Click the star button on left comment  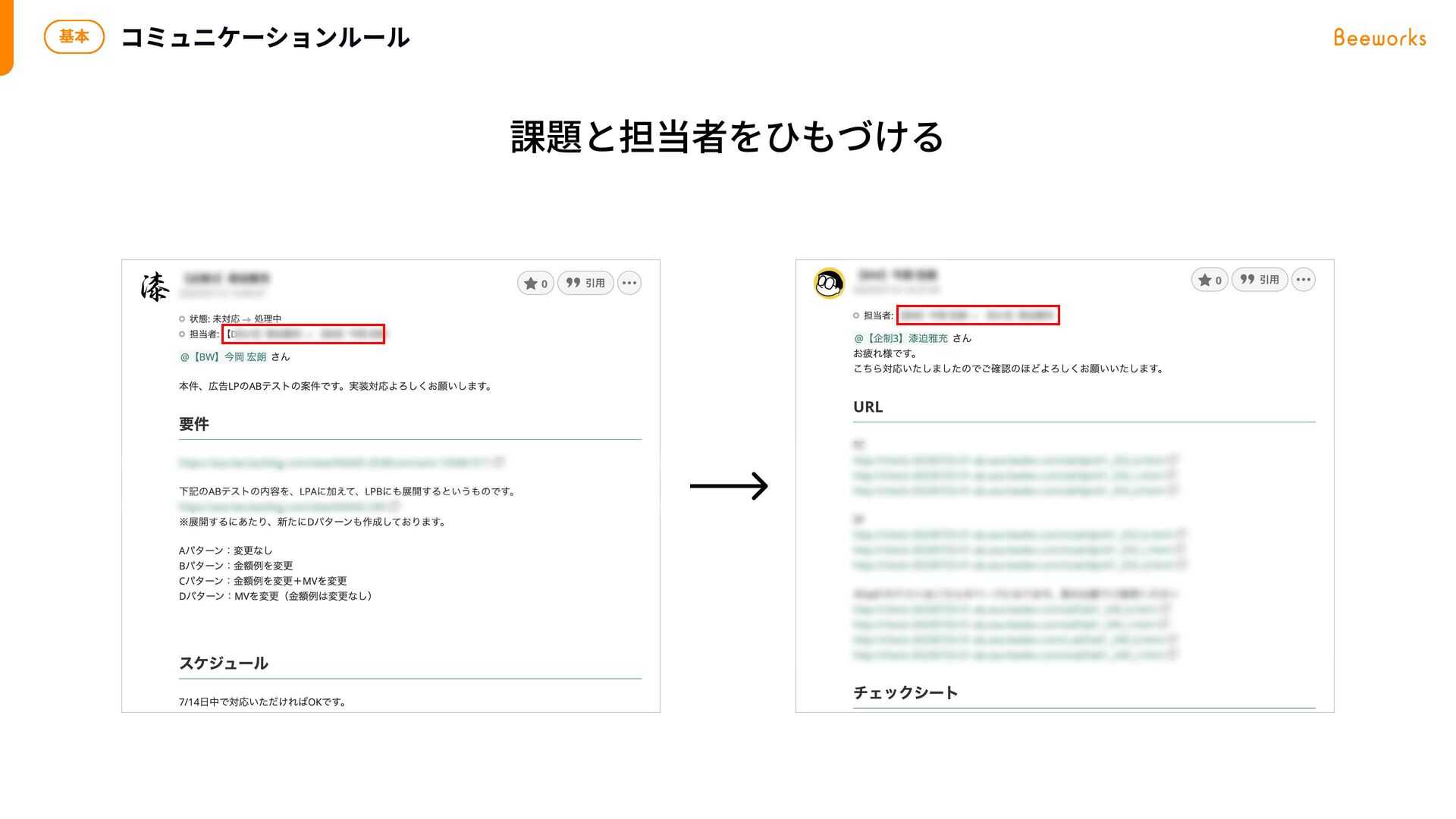click(x=535, y=284)
